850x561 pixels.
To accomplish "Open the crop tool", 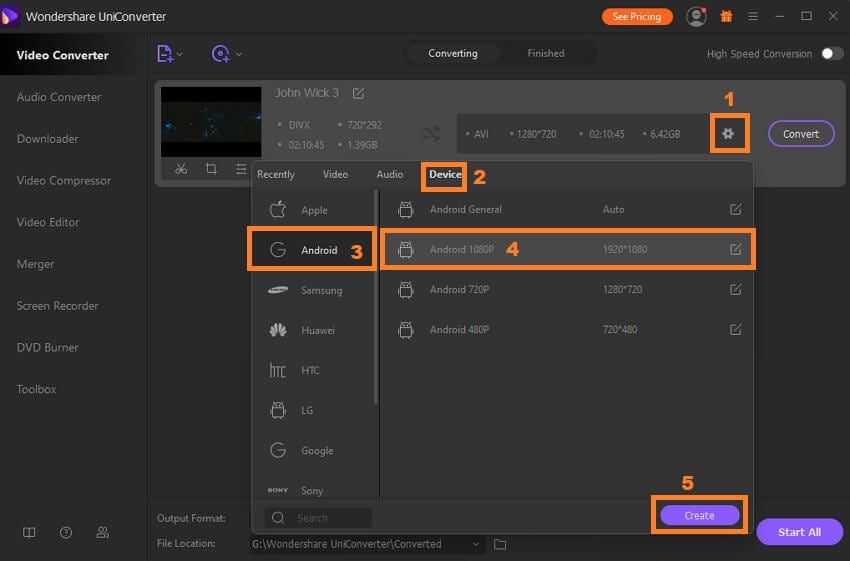I will coord(211,169).
